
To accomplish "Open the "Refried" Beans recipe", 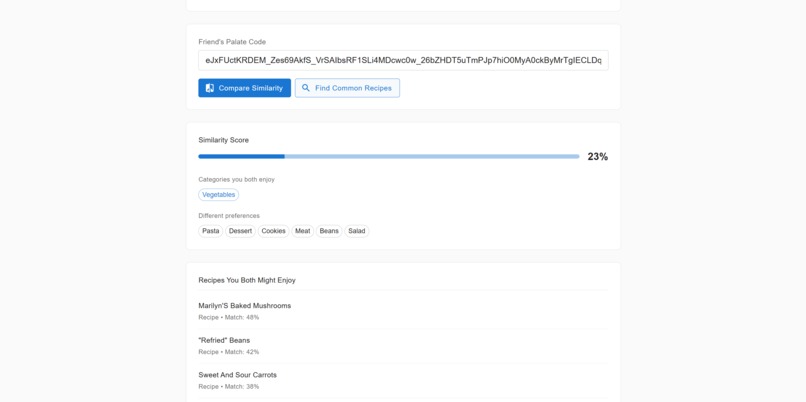I will [403, 346].
